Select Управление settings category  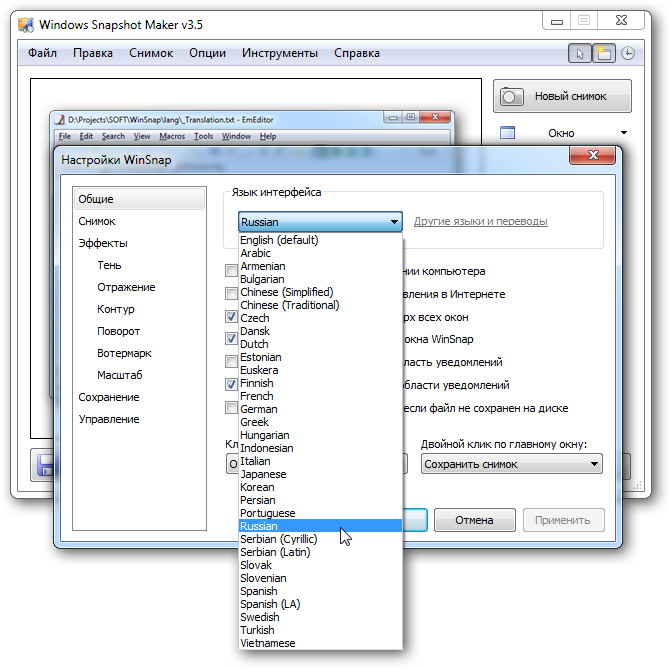[x=109, y=419]
